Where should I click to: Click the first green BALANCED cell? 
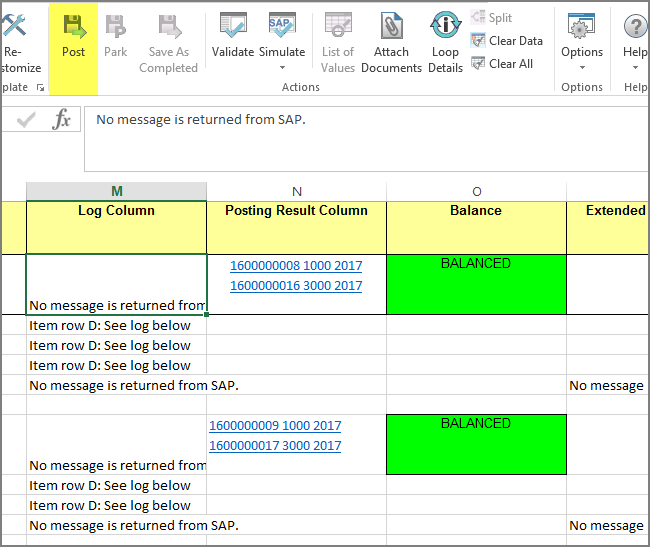coord(476,284)
